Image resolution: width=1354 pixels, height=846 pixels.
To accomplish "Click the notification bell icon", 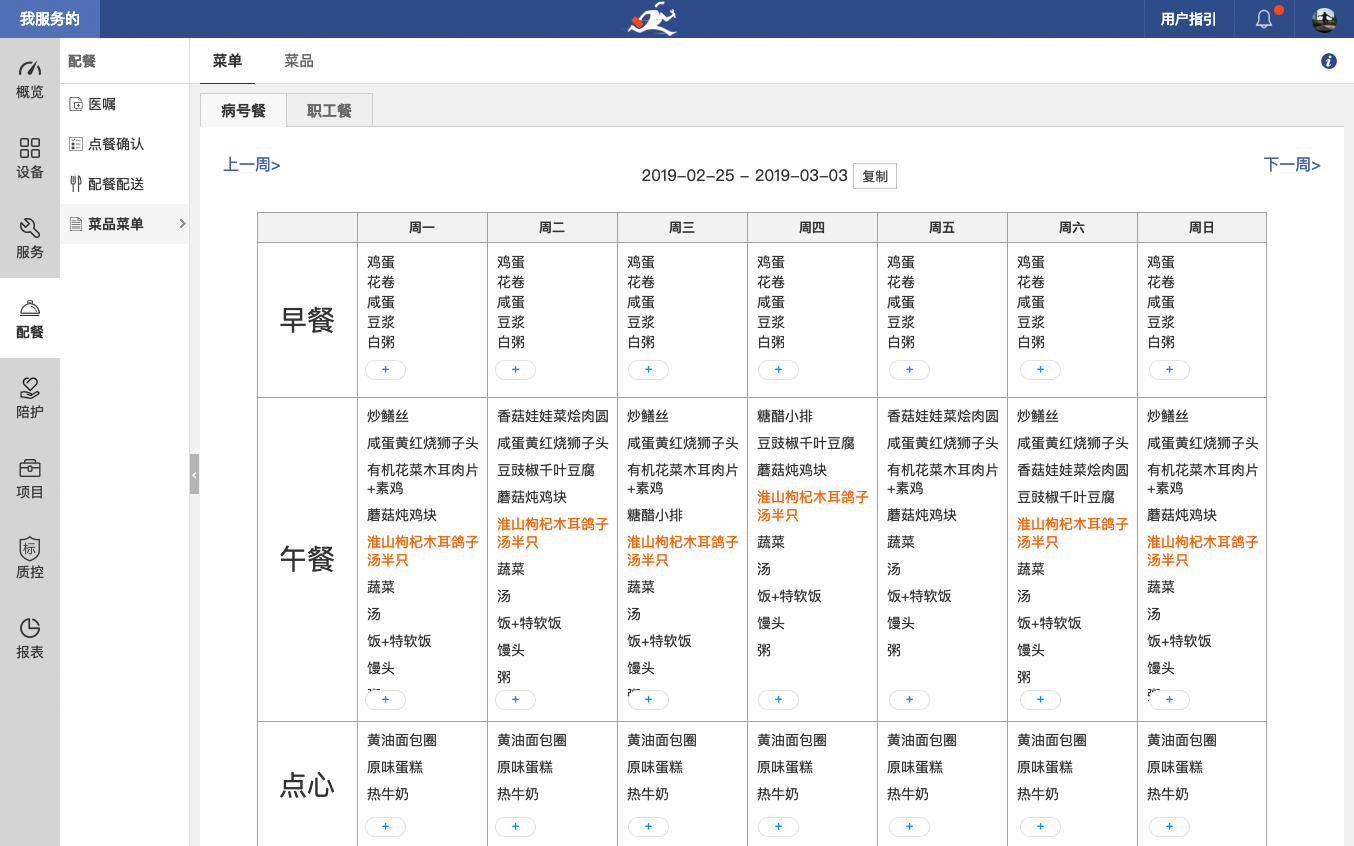I will tap(1264, 19).
